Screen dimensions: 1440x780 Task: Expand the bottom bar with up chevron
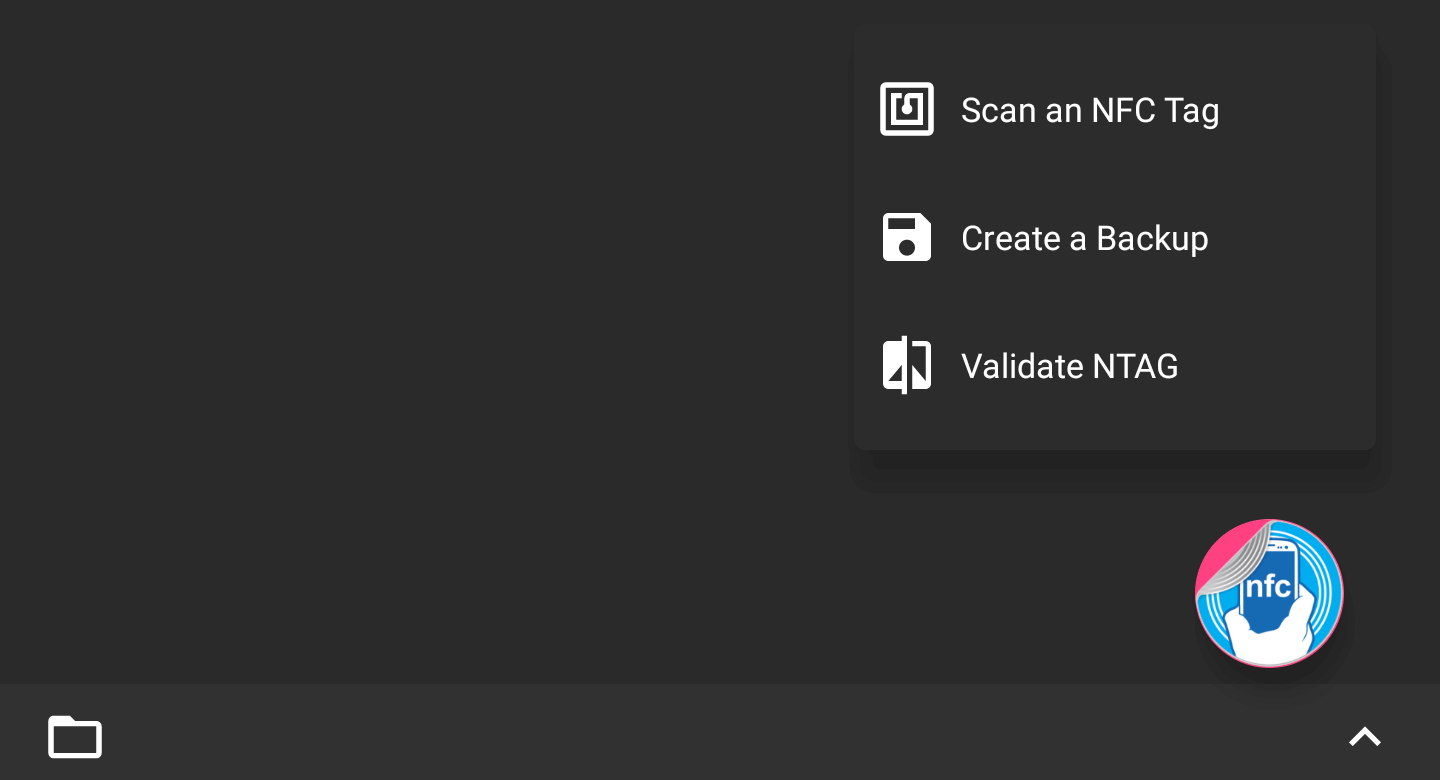[x=1364, y=737]
